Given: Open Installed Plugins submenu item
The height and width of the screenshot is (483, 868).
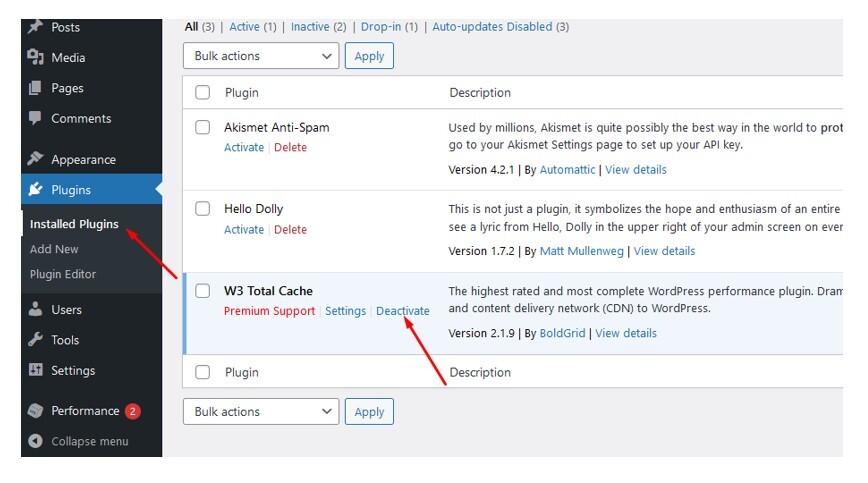Looking at the screenshot, I should click(x=74, y=224).
